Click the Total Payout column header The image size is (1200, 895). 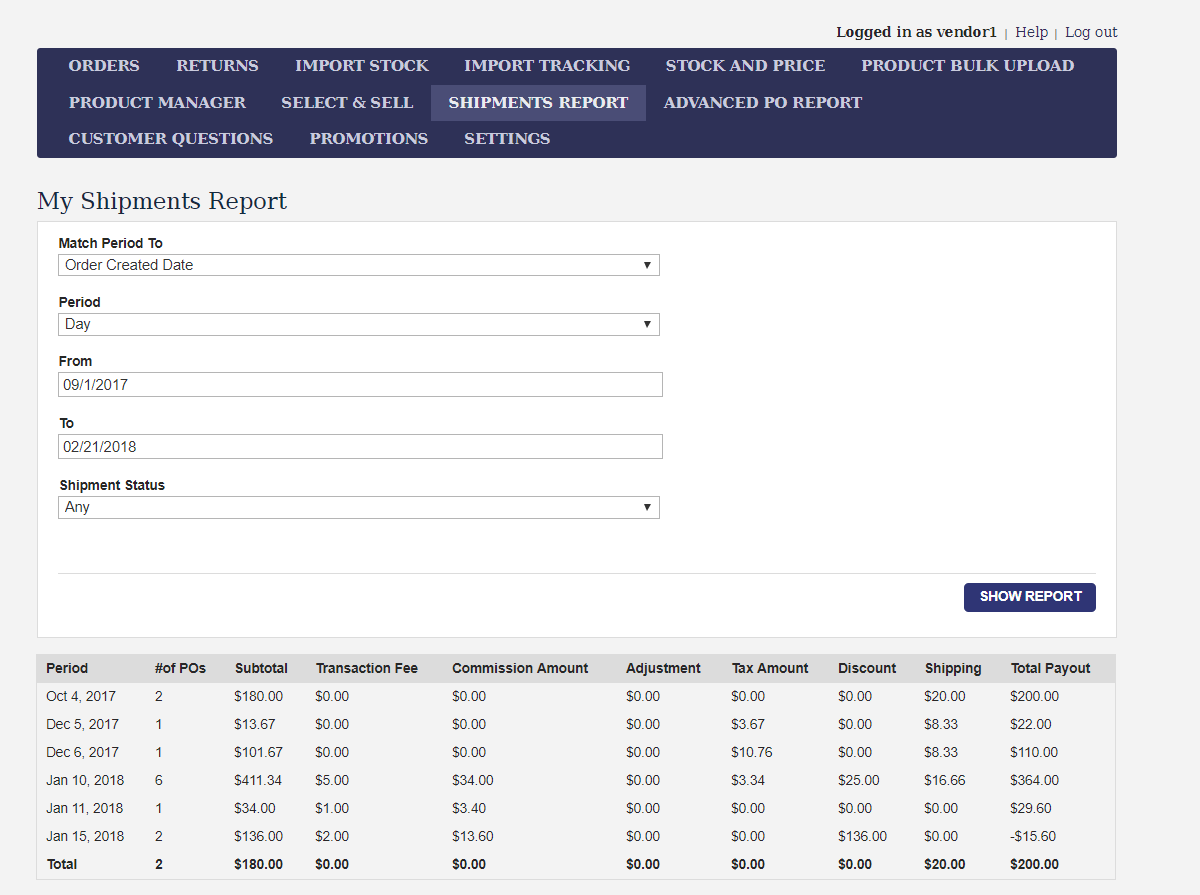coord(1051,668)
